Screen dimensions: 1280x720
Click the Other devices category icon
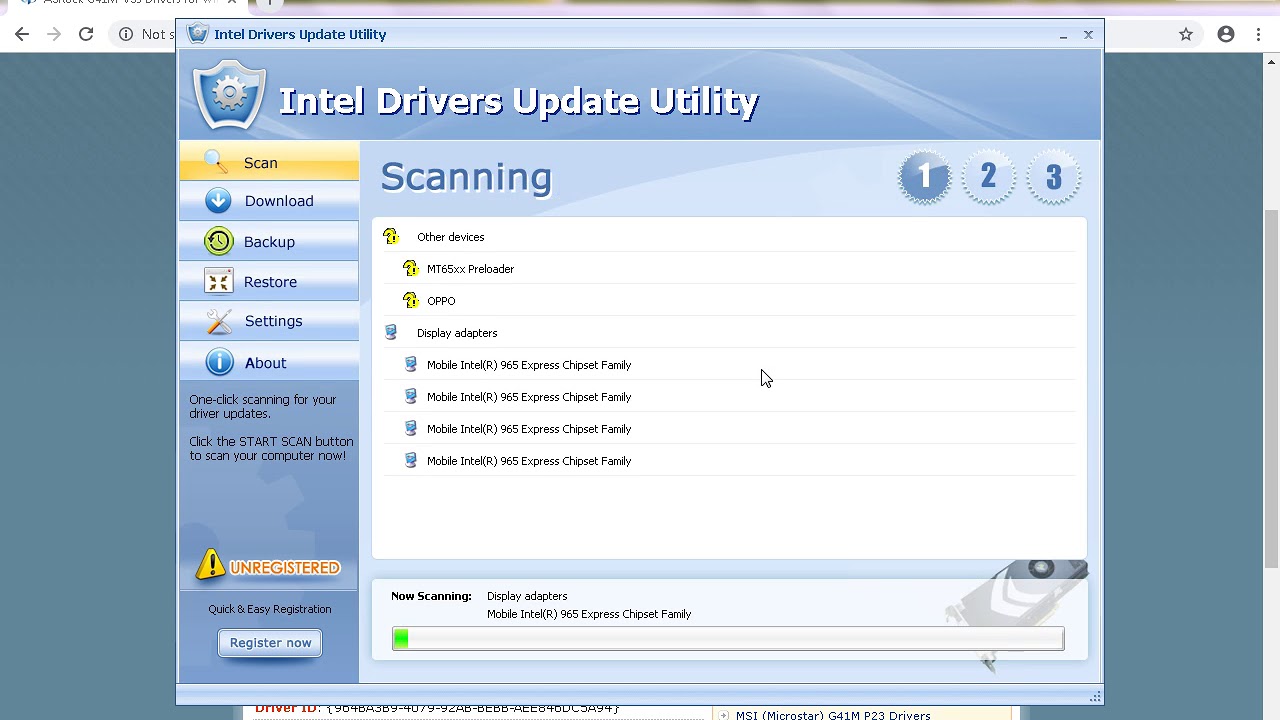click(391, 237)
